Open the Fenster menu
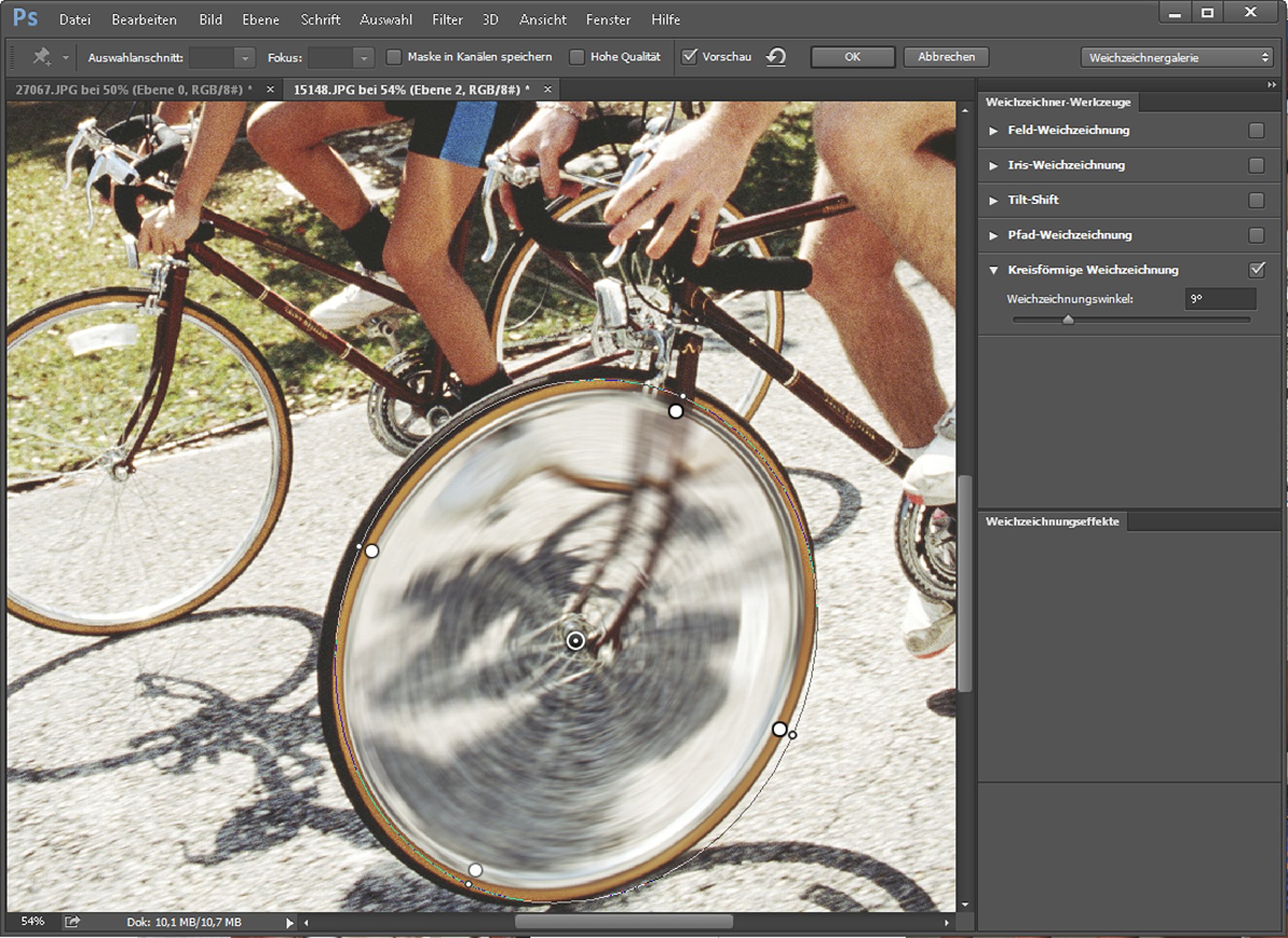1288x938 pixels. (x=609, y=20)
